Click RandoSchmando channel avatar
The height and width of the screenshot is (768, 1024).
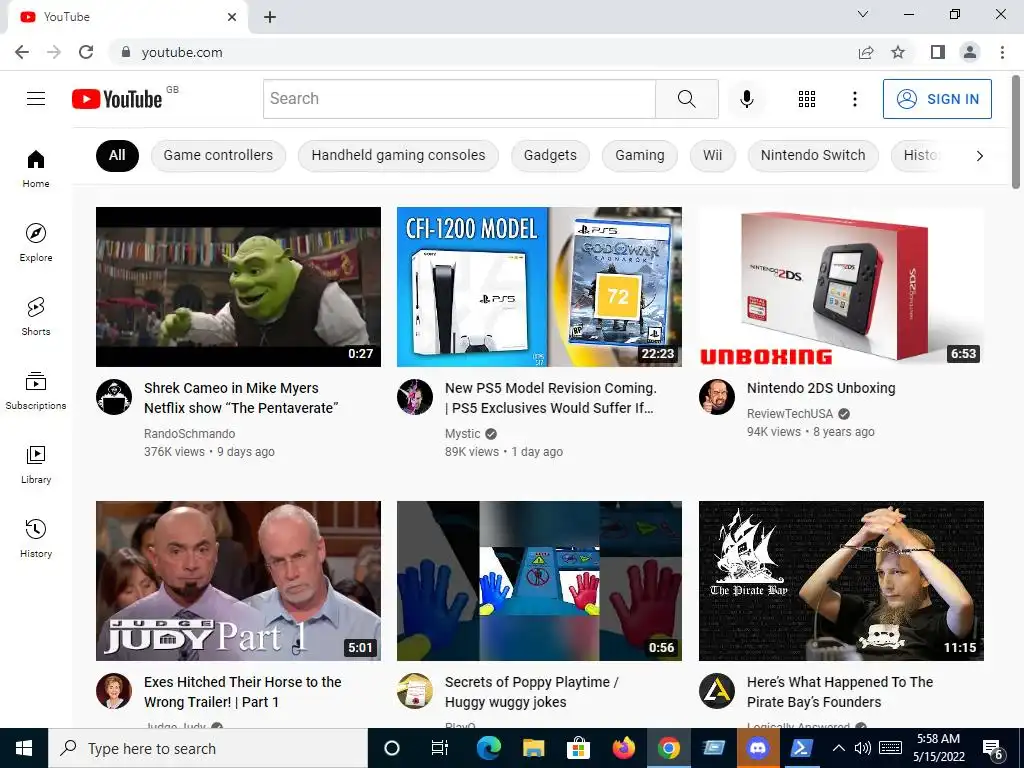pos(114,396)
